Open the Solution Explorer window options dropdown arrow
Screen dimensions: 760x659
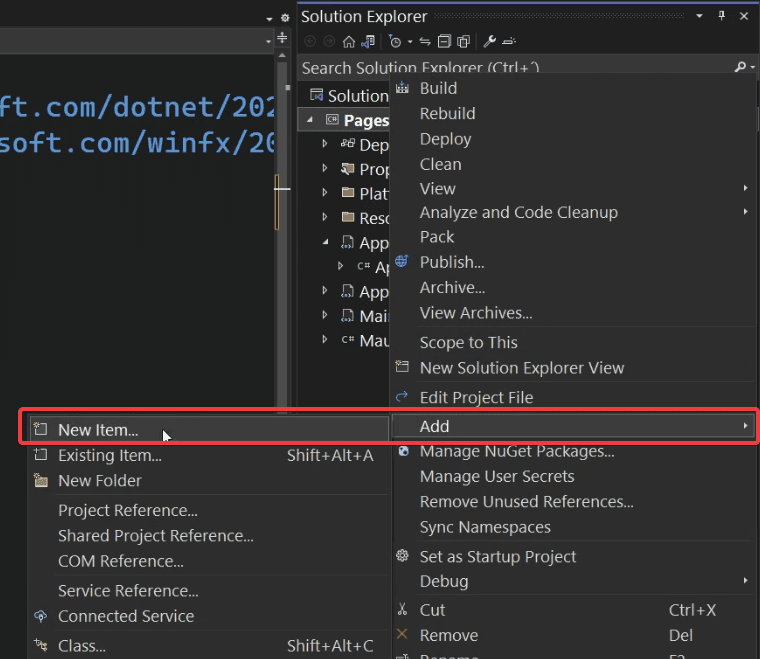point(699,16)
